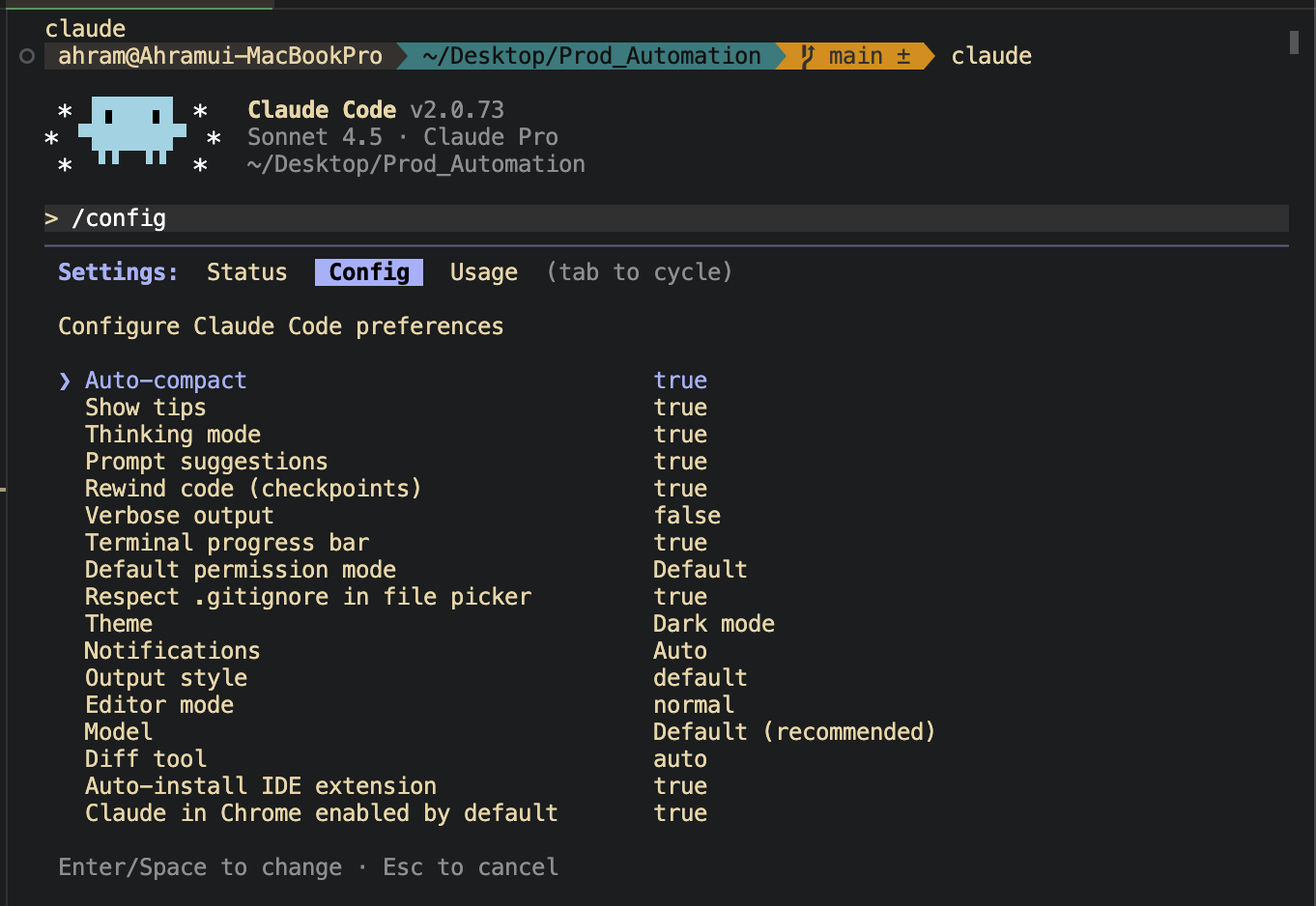The image size is (1316, 906).
Task: Toggle Show tips setting value
Action: [x=680, y=408]
